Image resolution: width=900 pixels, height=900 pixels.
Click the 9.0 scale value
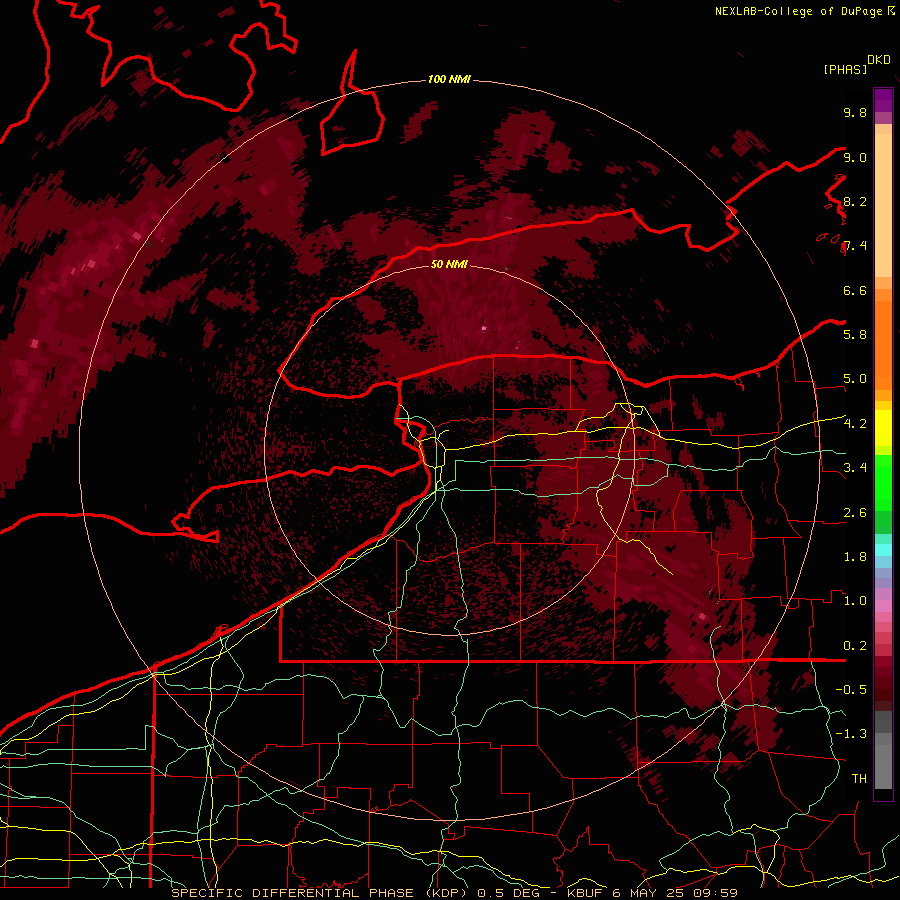click(x=855, y=157)
